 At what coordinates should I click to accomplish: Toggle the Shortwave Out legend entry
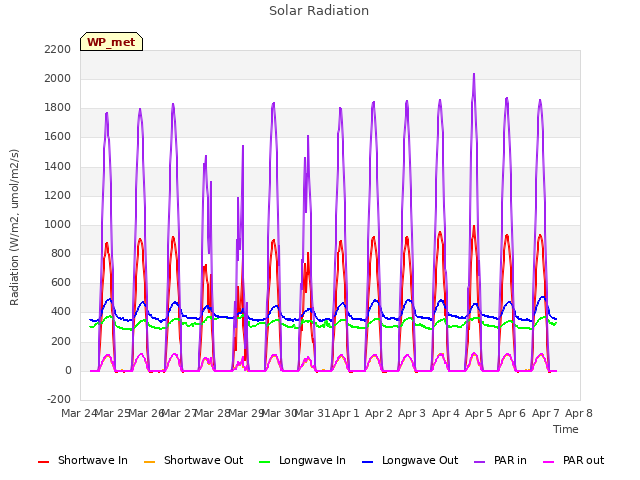[x=193, y=460]
